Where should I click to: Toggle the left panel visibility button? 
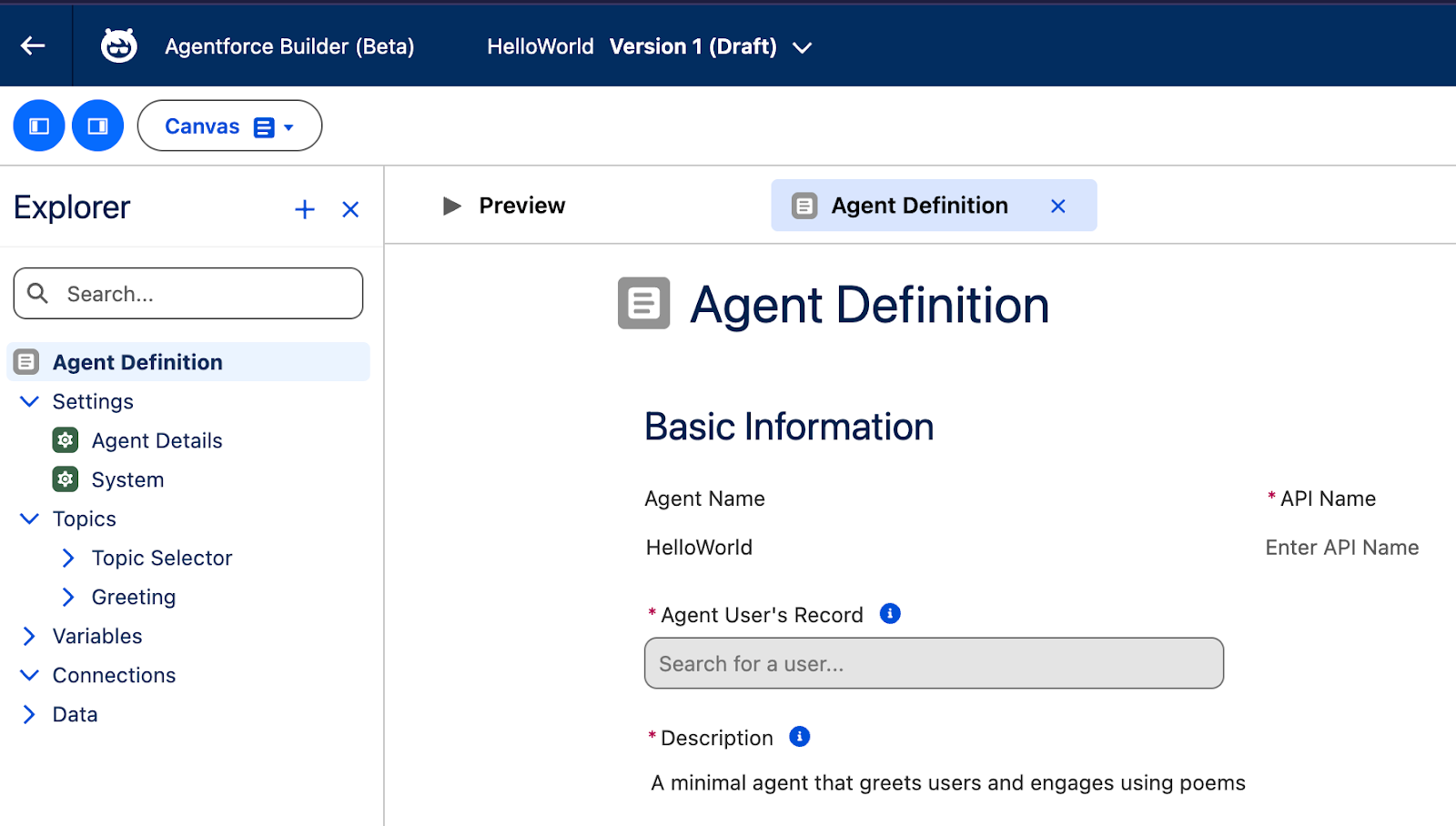coord(39,126)
